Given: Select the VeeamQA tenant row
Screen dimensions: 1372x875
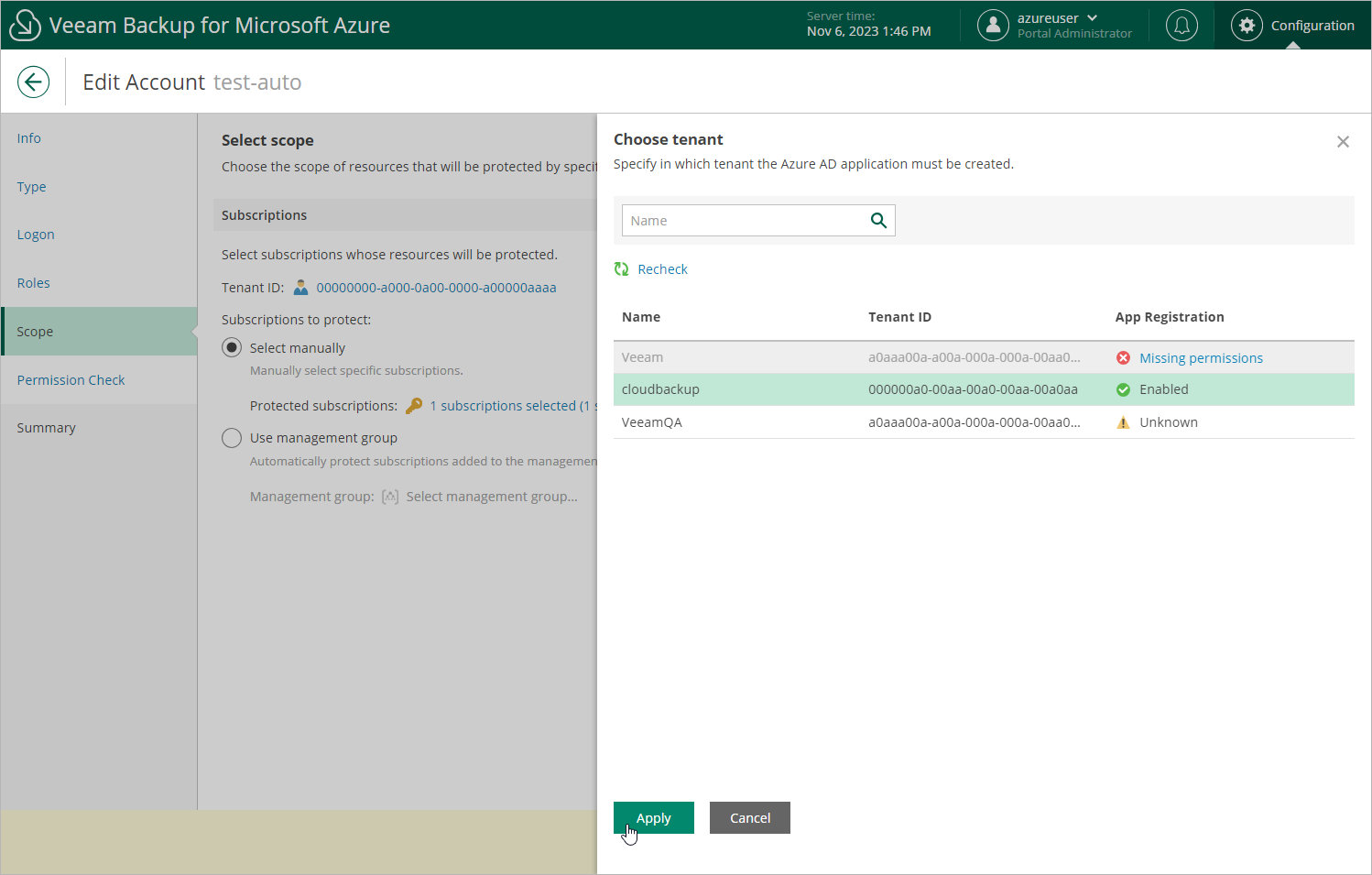Looking at the screenshot, I should (x=984, y=422).
